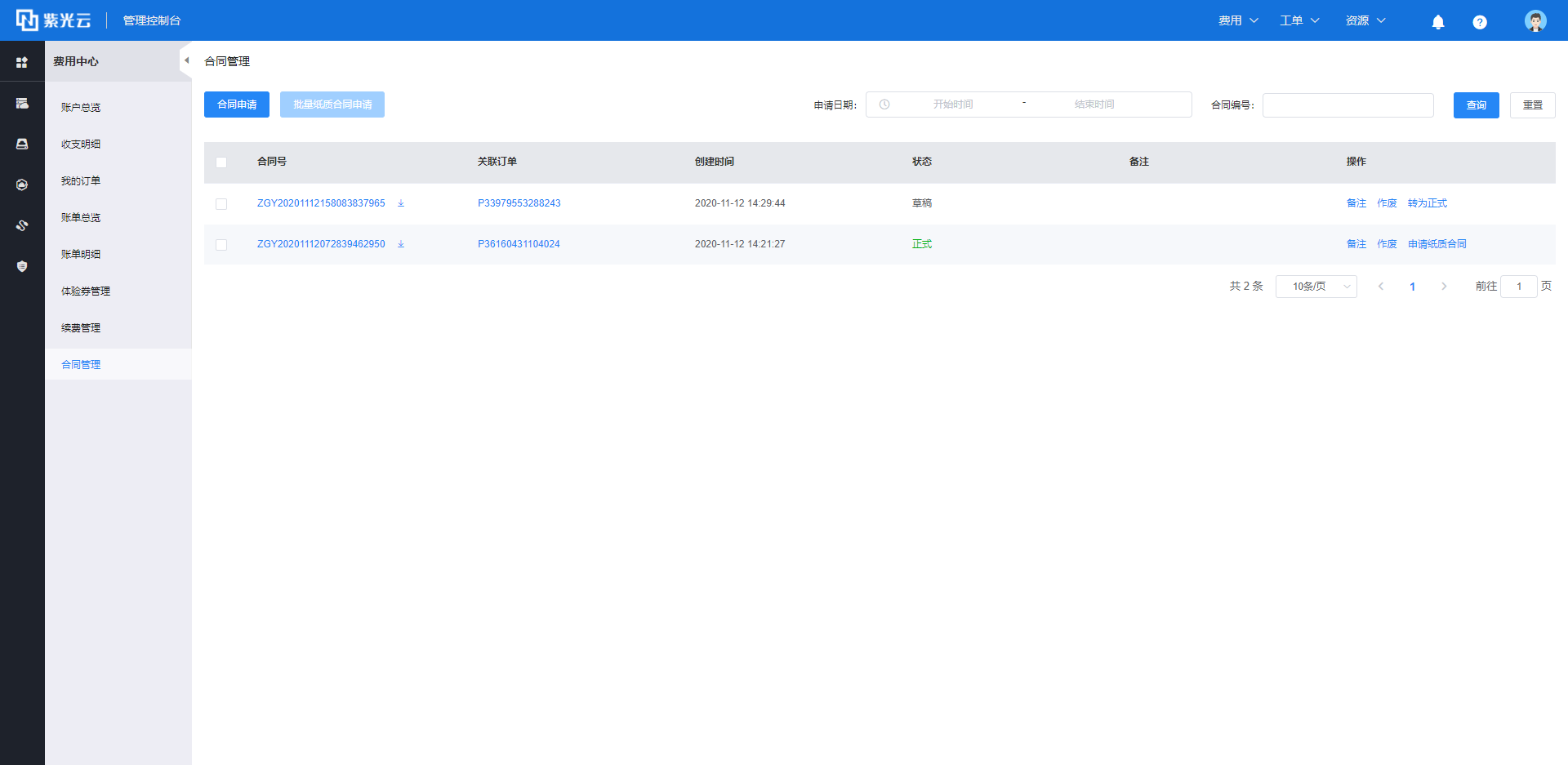Click the circular network icon in left rail
1568x765 pixels.
tap(22, 185)
